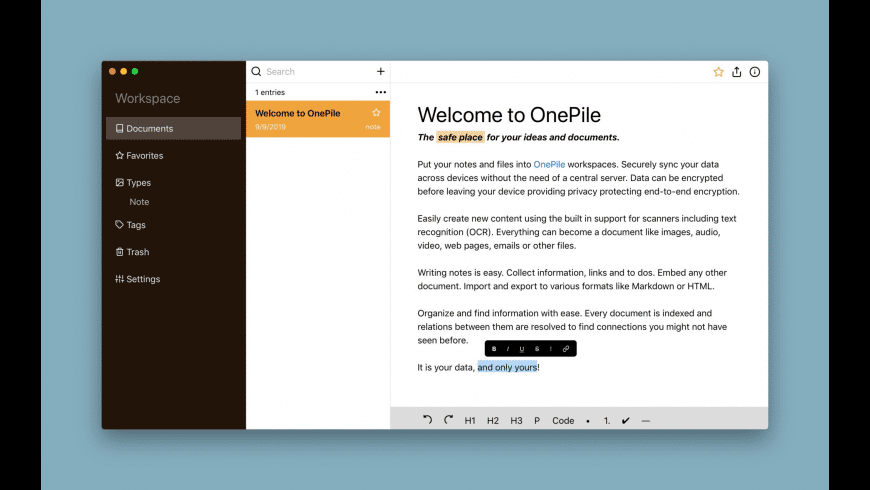Click the search magnifier icon

pos(256,71)
